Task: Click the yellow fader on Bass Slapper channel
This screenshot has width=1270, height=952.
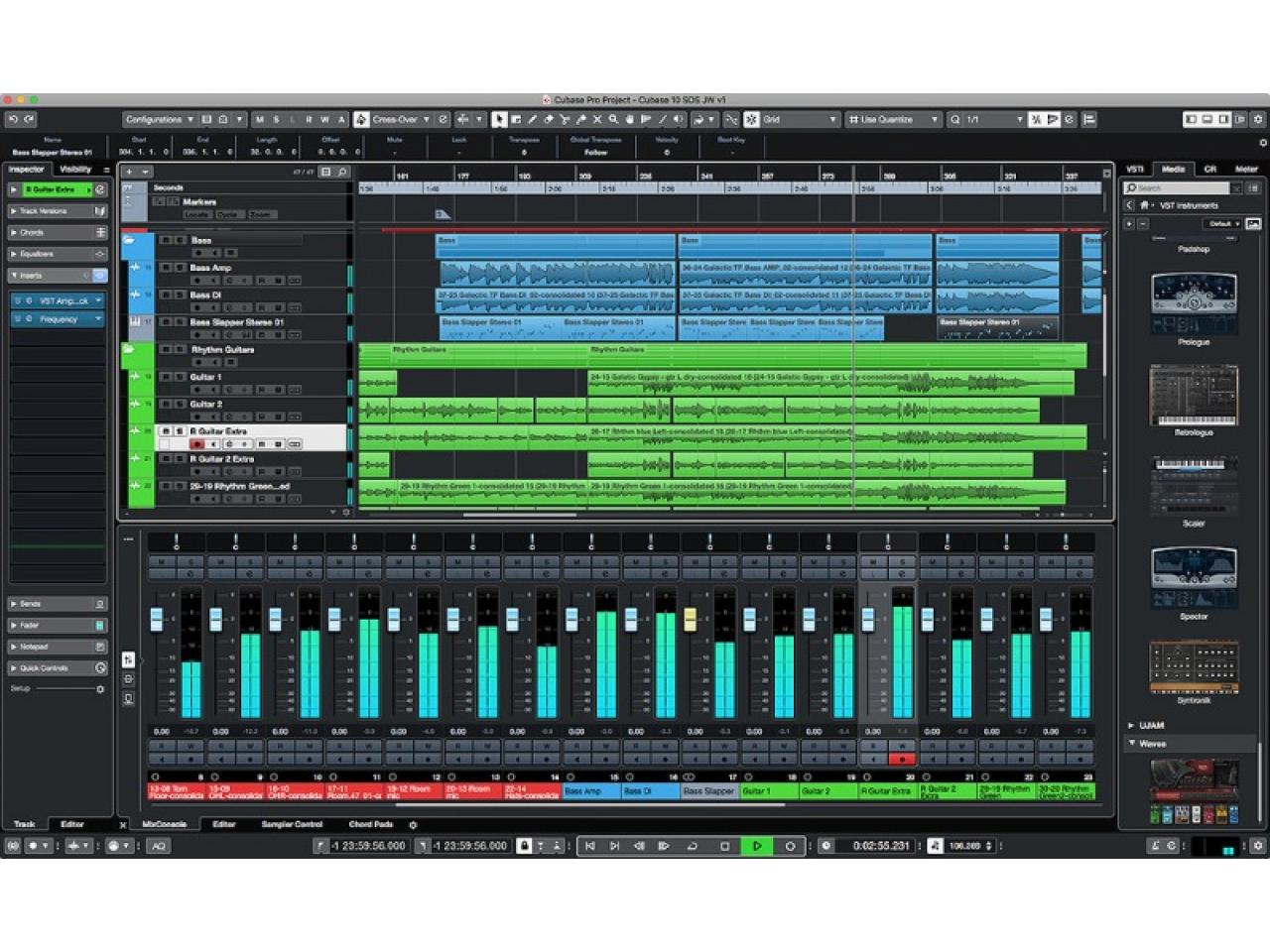Action: [690, 620]
